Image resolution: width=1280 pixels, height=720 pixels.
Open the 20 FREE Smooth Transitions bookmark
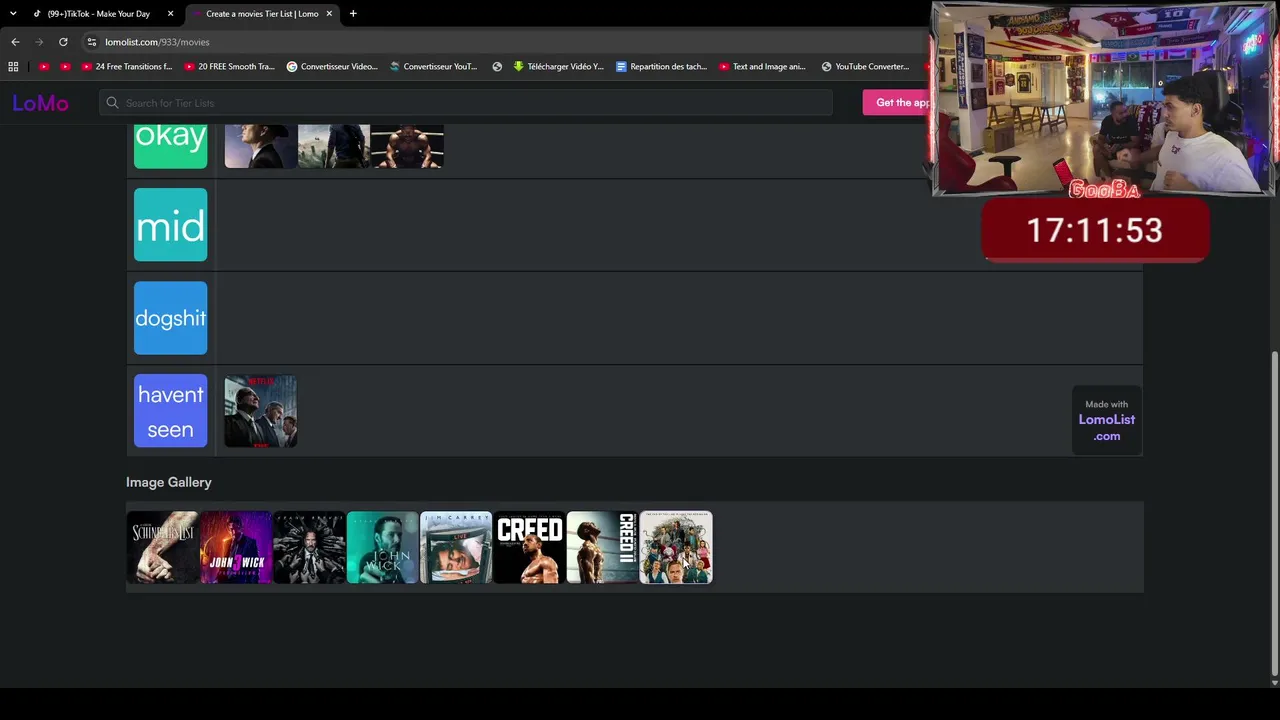click(x=229, y=67)
